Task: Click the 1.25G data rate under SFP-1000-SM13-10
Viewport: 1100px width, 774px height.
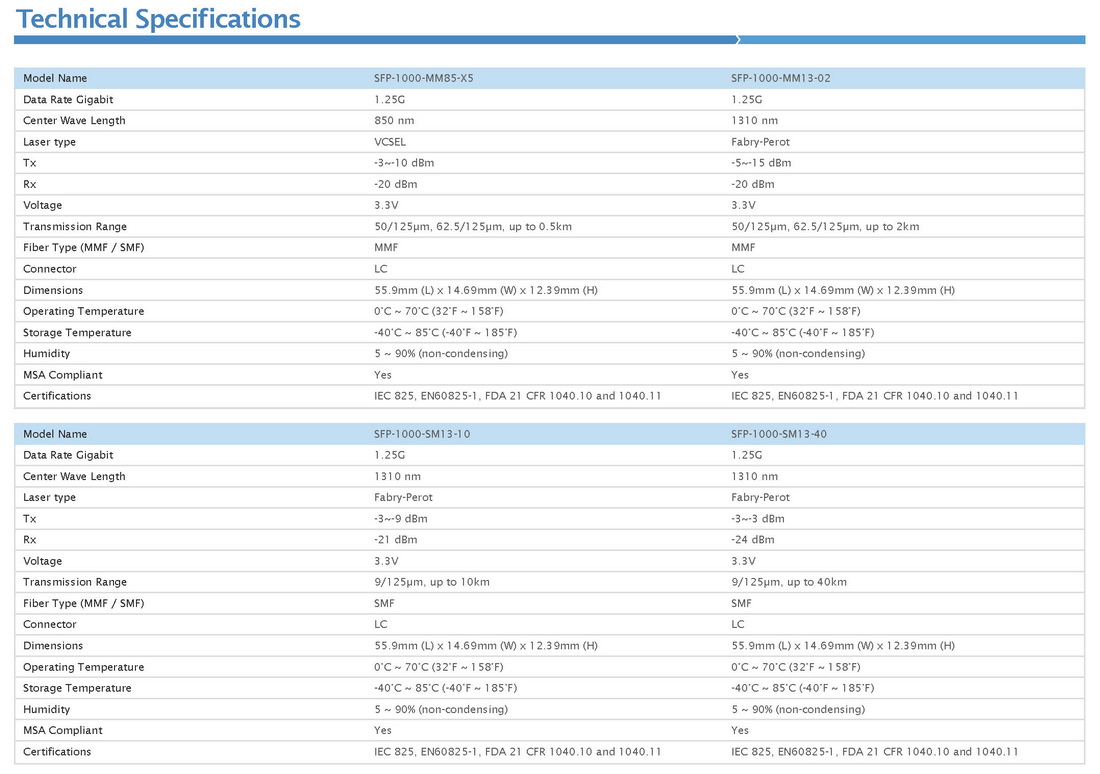Action: [x=389, y=455]
